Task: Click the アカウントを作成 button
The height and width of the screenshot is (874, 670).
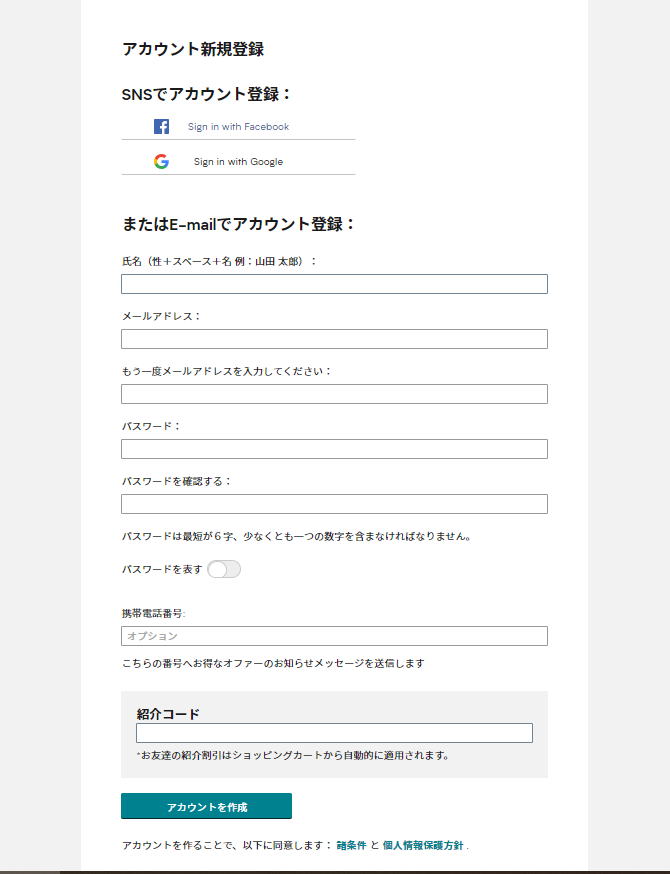Action: tap(206, 806)
